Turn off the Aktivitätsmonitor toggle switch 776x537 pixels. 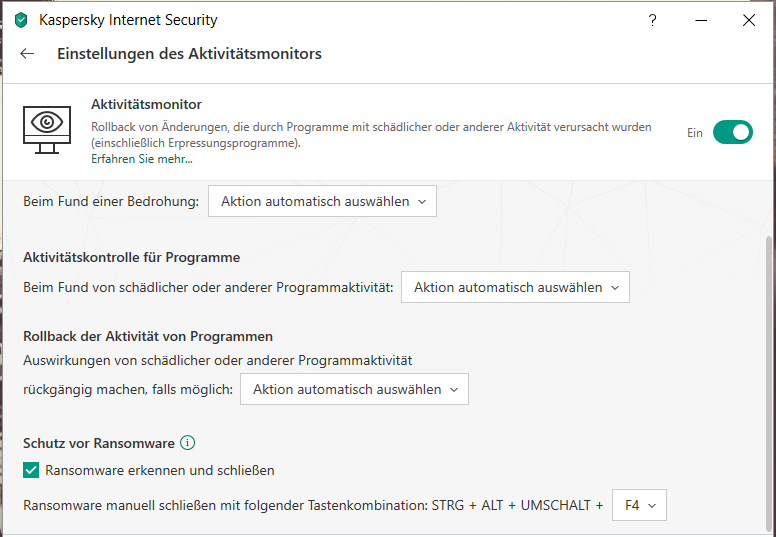[732, 132]
